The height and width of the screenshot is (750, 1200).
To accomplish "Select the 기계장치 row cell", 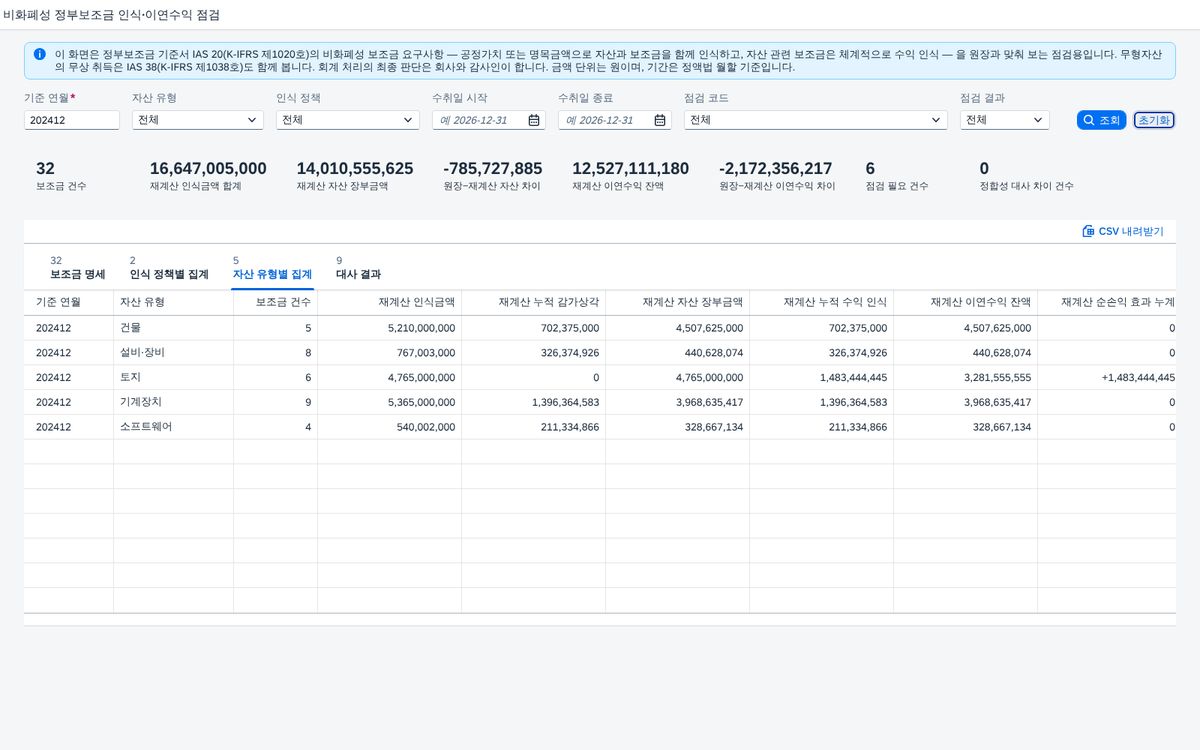I will (173, 402).
